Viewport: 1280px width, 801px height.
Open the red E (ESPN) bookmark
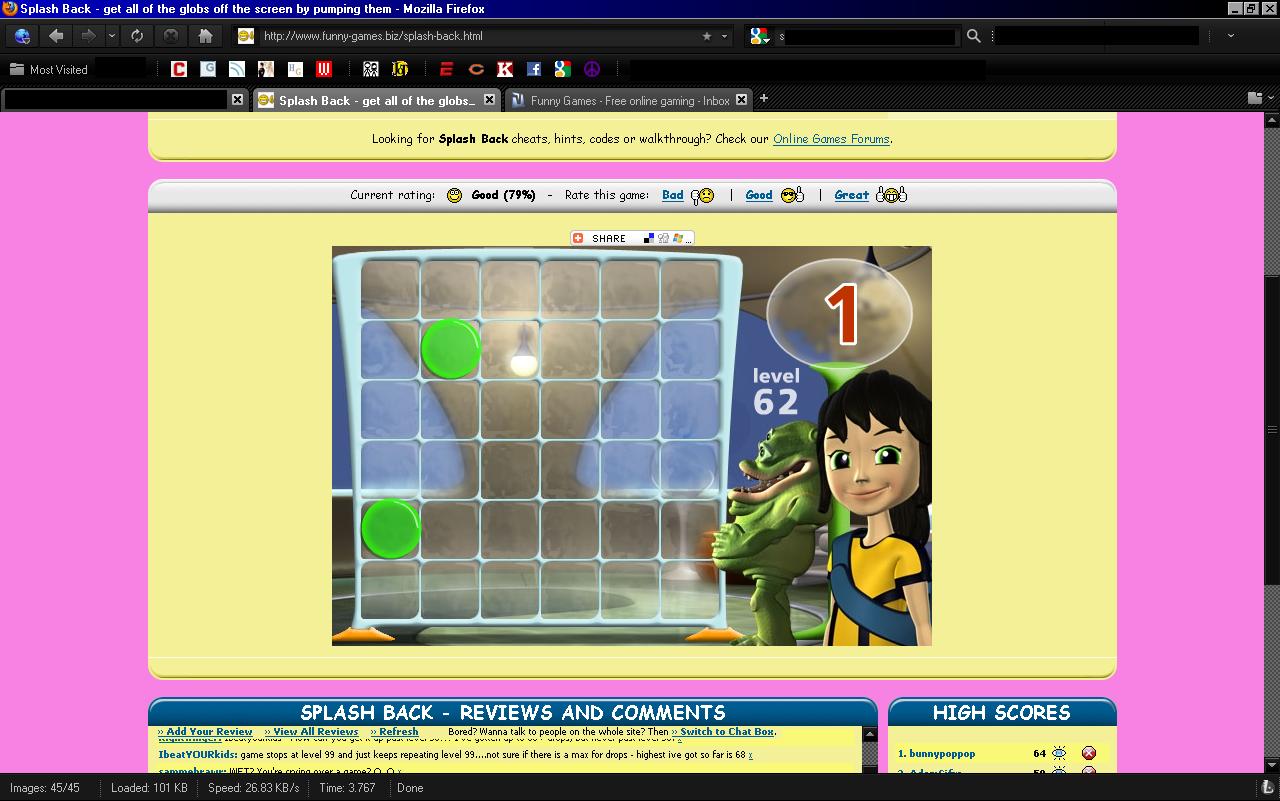[x=447, y=69]
